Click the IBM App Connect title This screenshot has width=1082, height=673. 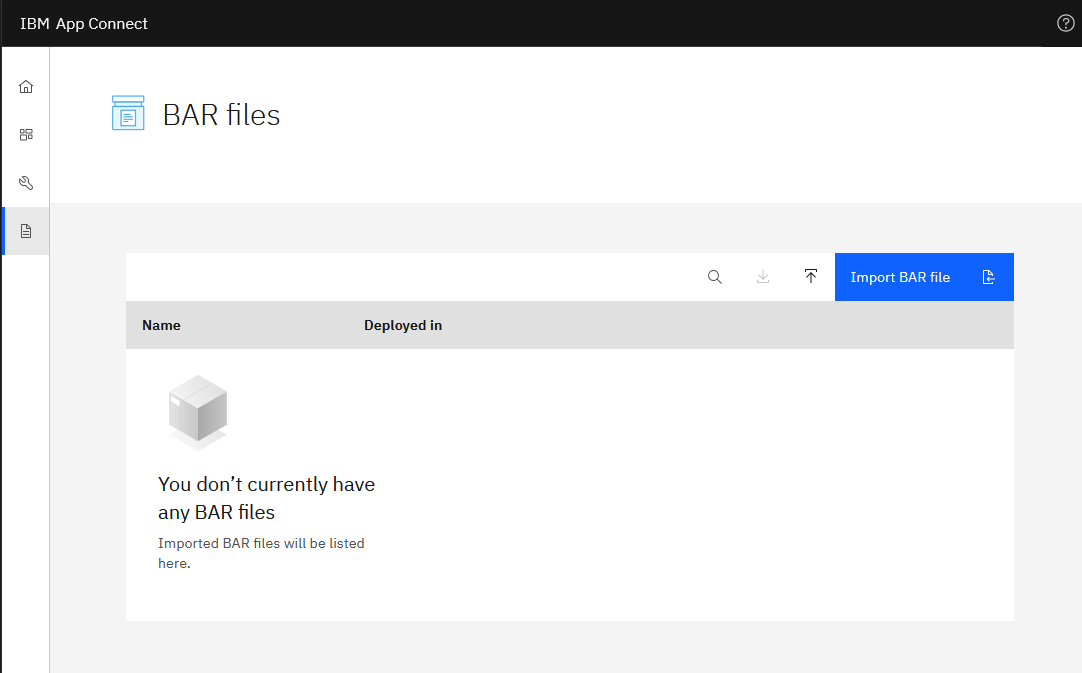tap(83, 23)
